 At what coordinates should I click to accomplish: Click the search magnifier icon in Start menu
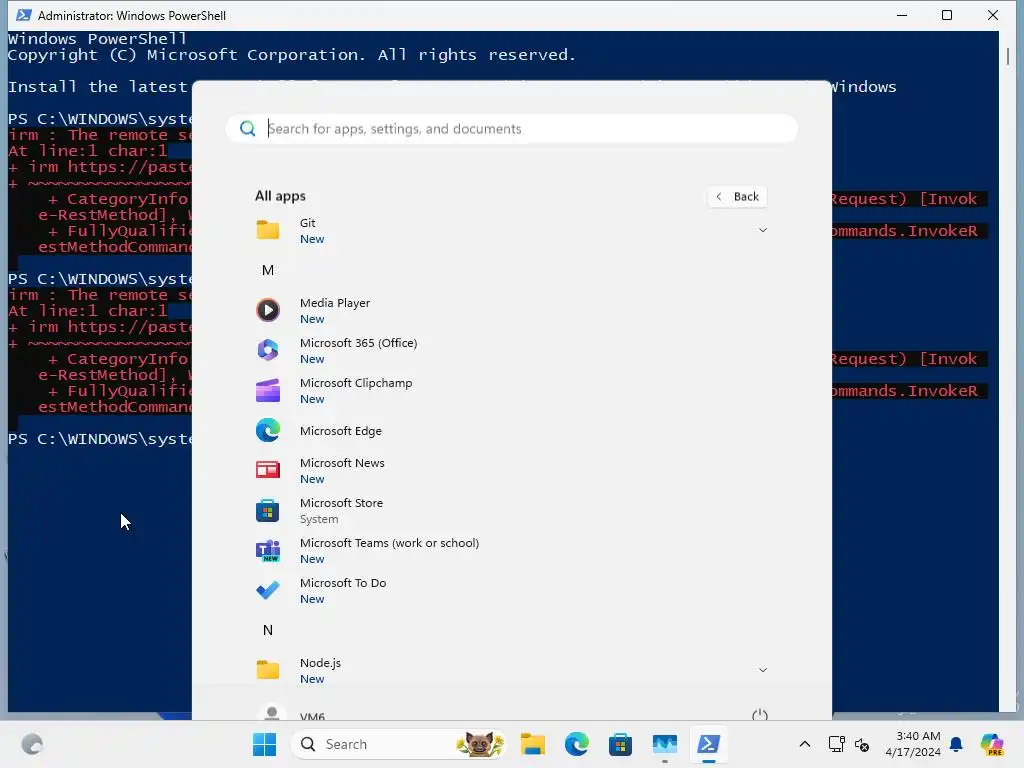(x=248, y=129)
